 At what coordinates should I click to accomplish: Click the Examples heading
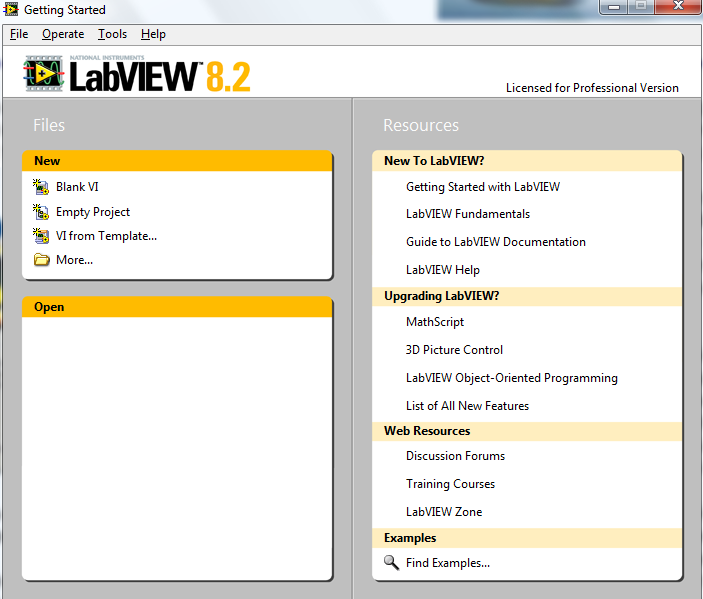click(x=527, y=538)
